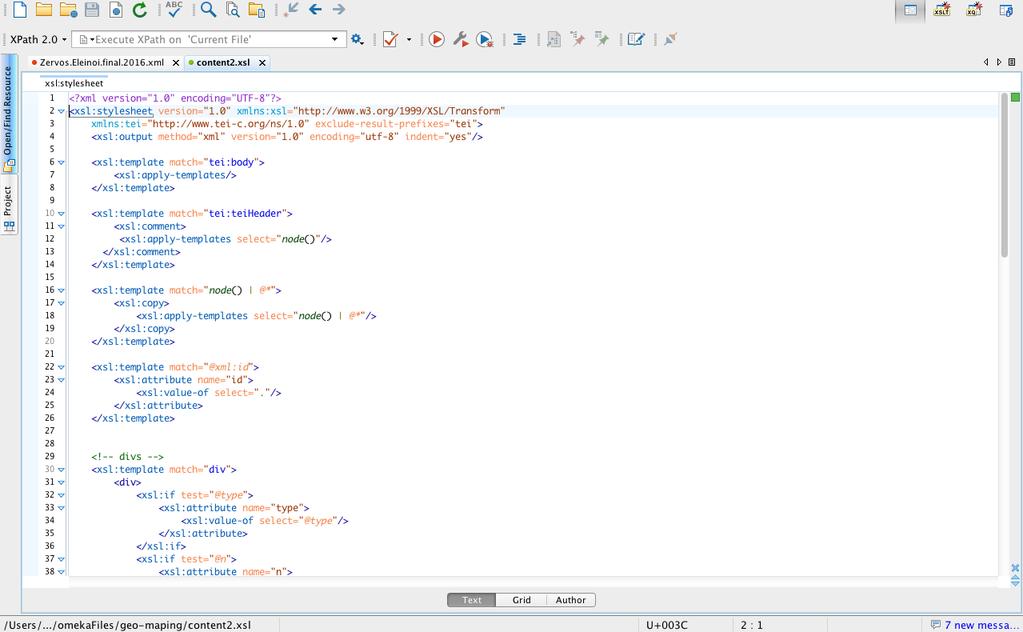Collapse the @xml:id template line 22
This screenshot has height=632, width=1023.
(61, 367)
